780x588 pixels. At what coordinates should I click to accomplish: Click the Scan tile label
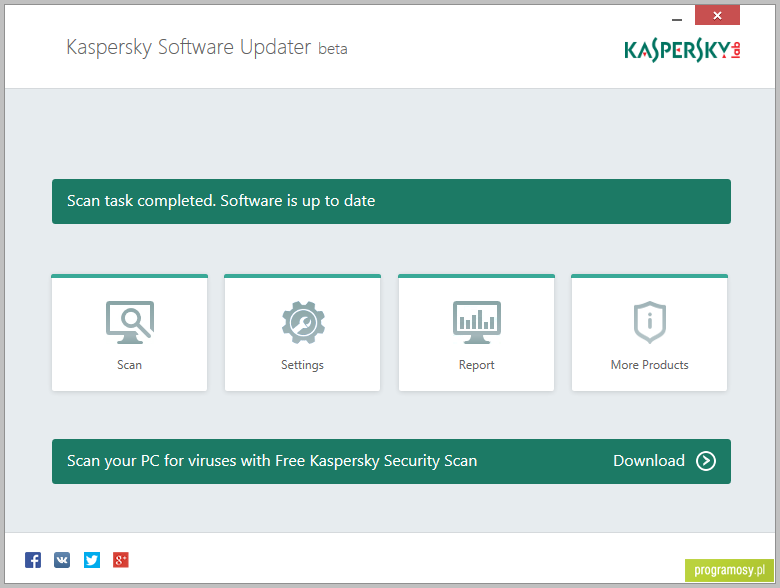click(129, 365)
